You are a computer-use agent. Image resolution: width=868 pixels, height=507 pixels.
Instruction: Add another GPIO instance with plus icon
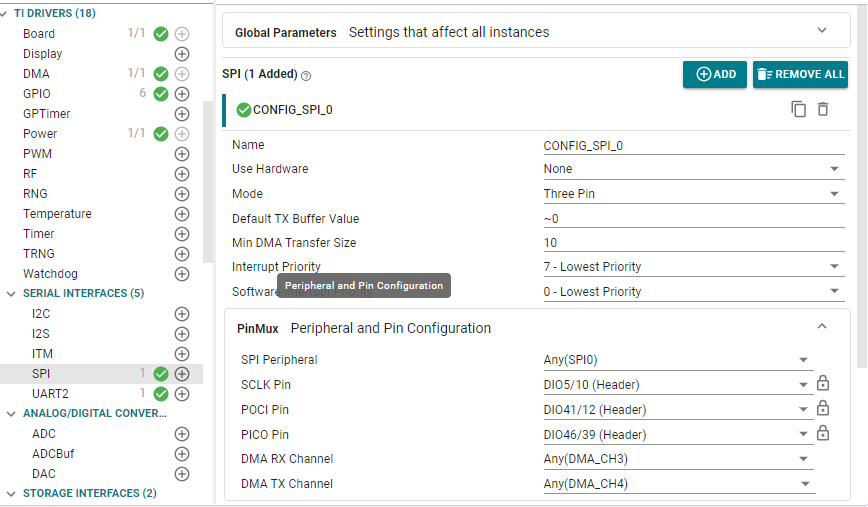coord(182,94)
